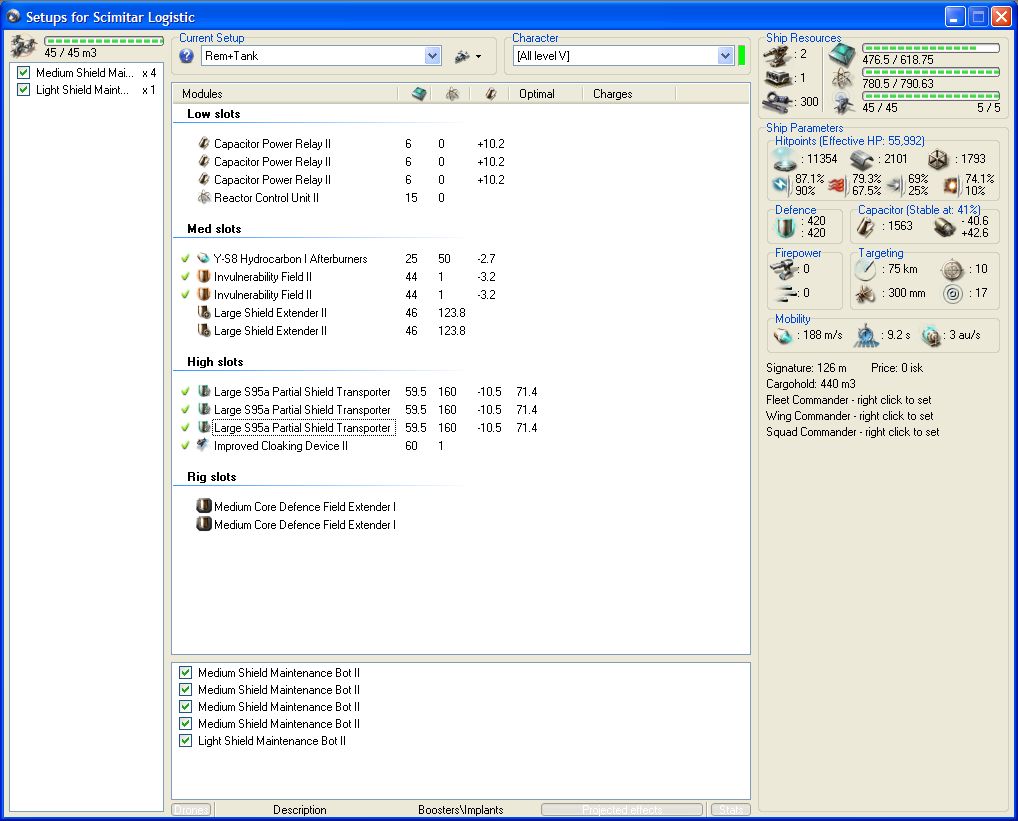Click the launcher hardpoints icon

[x=778, y=79]
